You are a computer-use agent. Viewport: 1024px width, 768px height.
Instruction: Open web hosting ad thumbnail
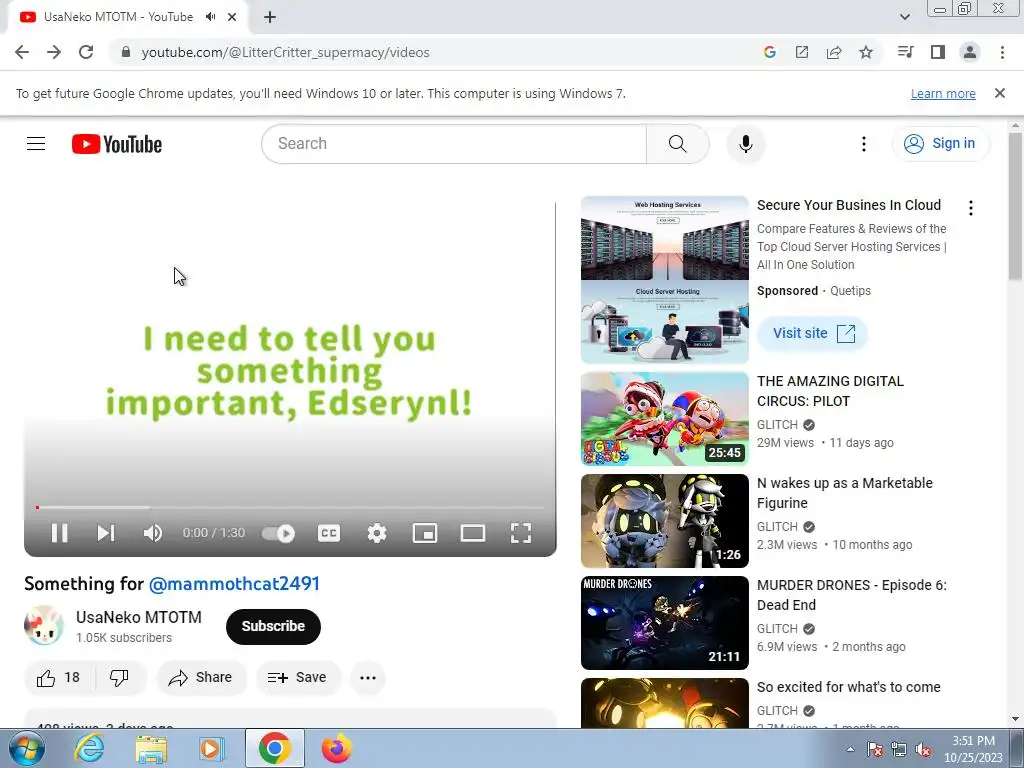(665, 280)
